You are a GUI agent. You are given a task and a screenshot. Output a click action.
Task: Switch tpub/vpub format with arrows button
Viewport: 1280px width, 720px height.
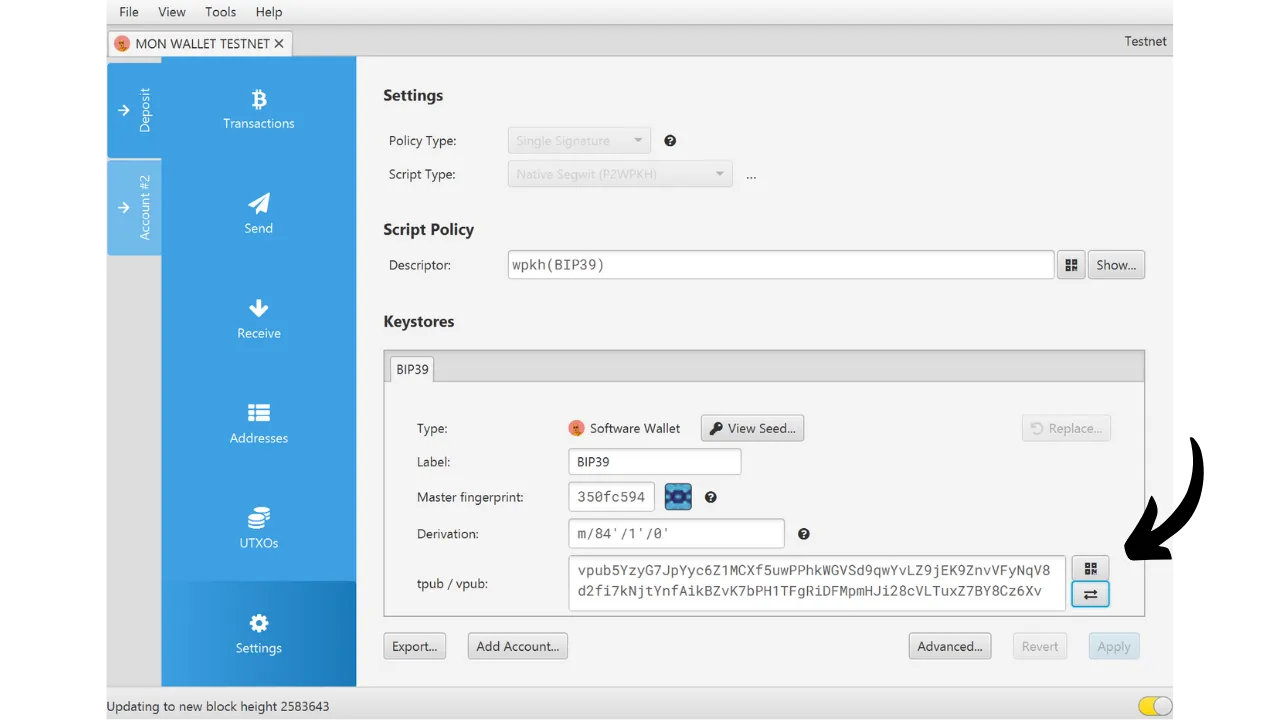click(x=1090, y=595)
